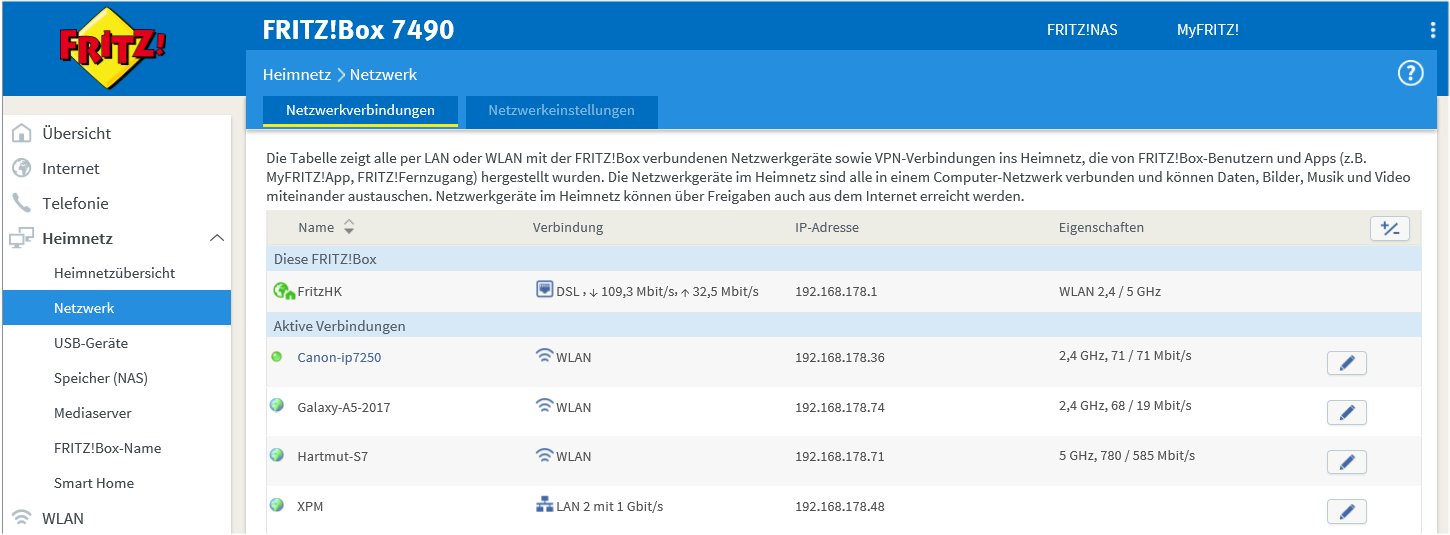Click the plus/minus column settings button
Image resolution: width=1450 pixels, height=535 pixels.
pyautogui.click(x=1389, y=228)
